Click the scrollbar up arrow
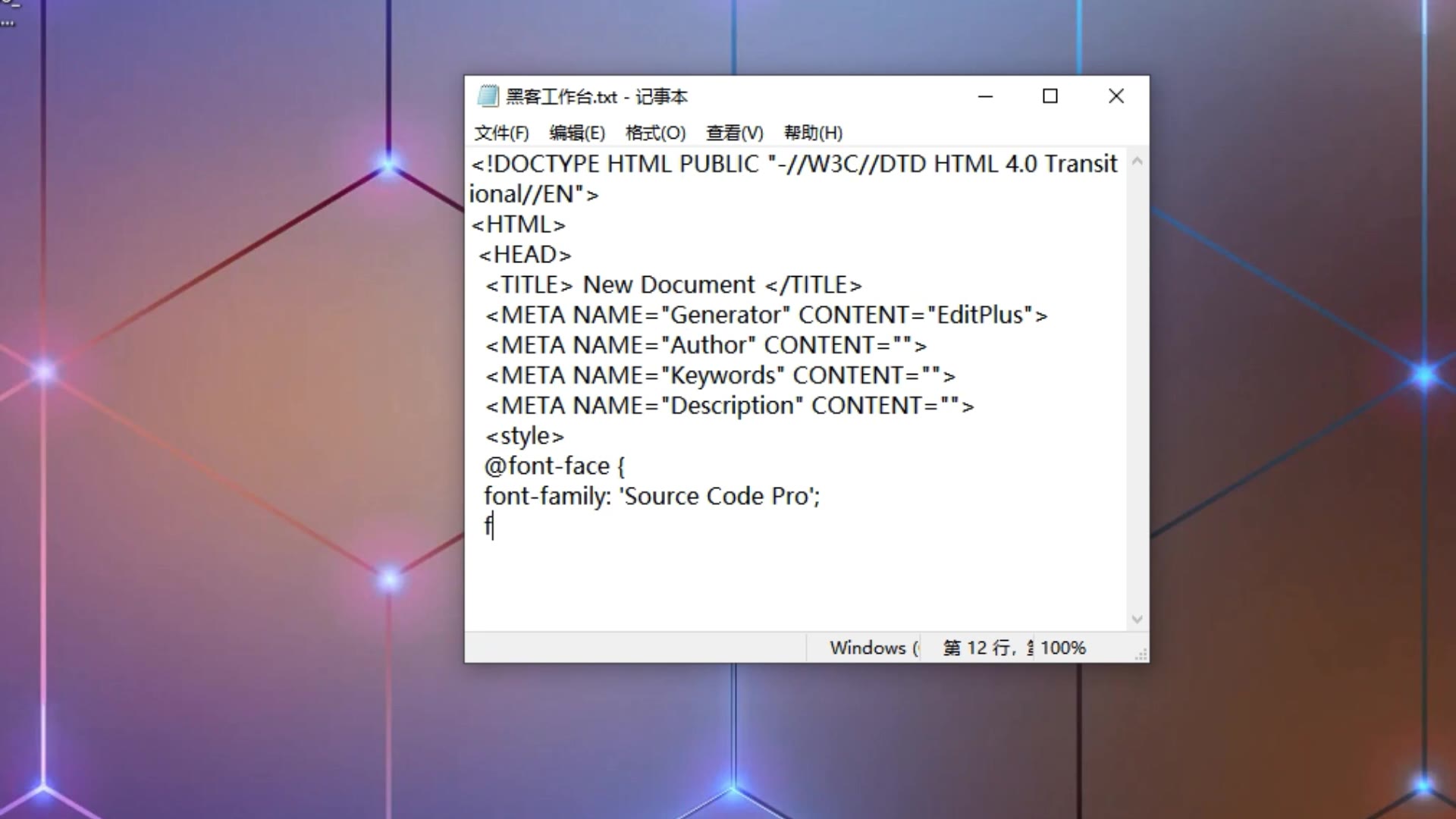This screenshot has width=1456, height=819. coord(1137,161)
